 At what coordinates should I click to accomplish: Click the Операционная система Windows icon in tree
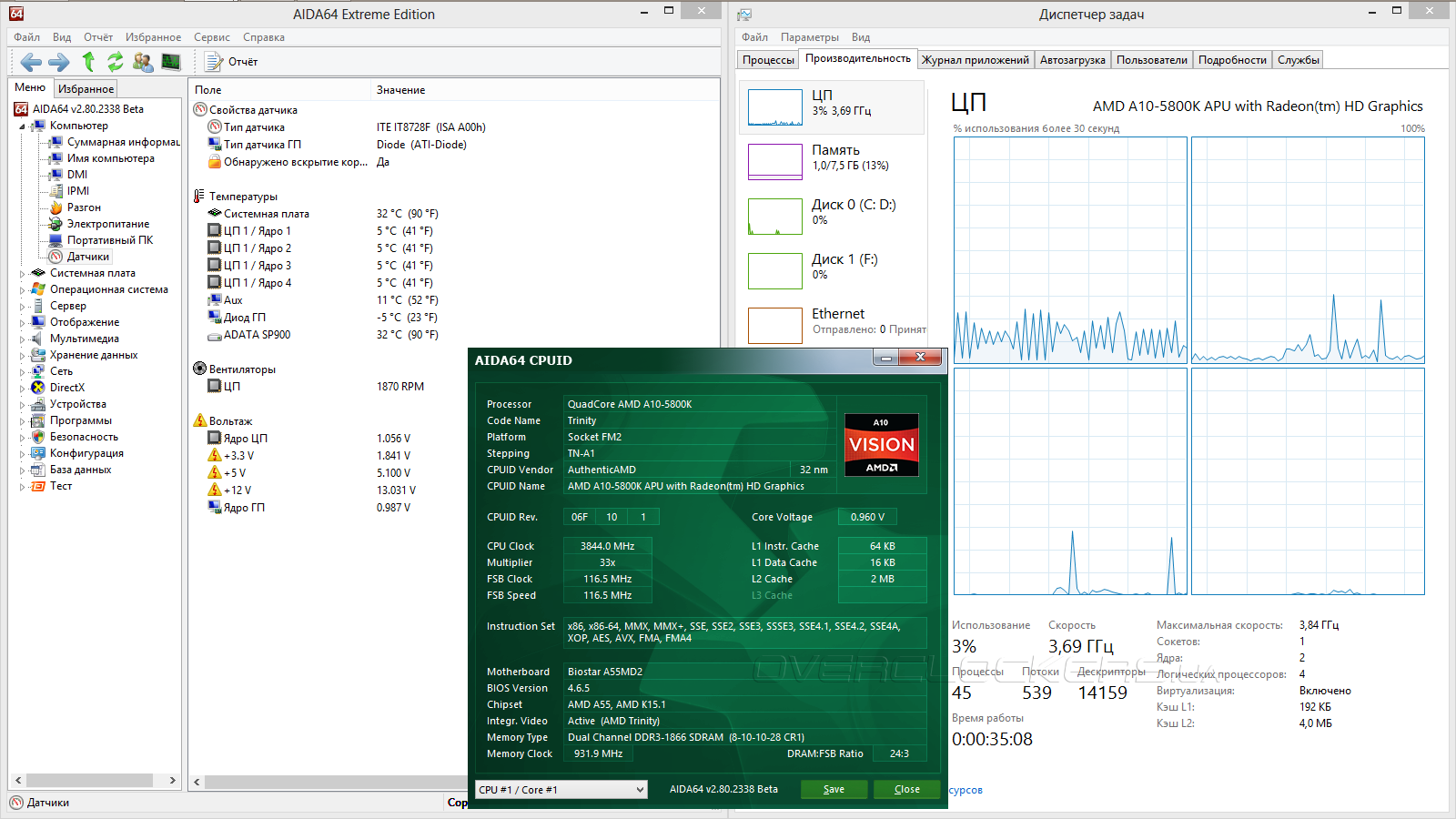click(x=38, y=289)
